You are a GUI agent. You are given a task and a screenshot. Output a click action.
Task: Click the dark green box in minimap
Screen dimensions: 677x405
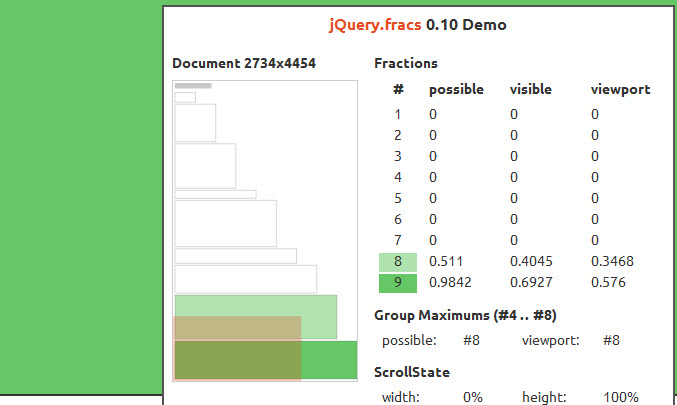(266, 360)
